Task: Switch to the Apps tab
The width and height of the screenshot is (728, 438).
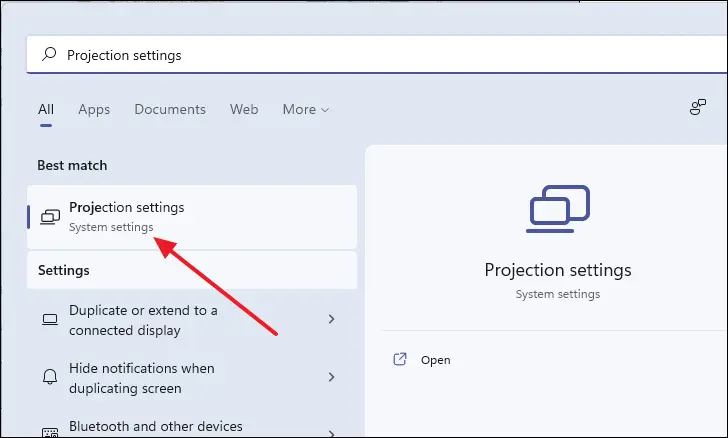Action: pyautogui.click(x=94, y=110)
